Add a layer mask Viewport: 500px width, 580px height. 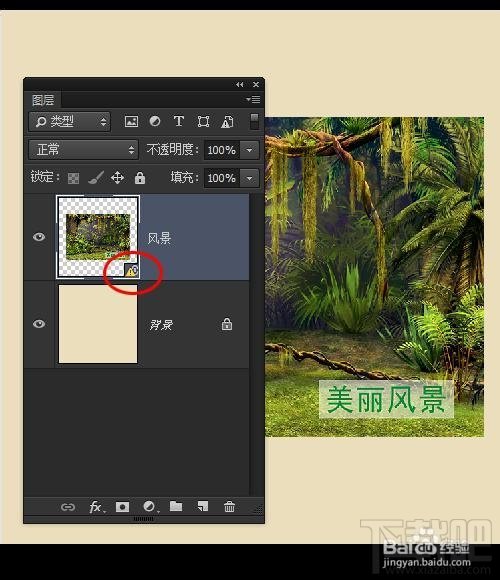[x=122, y=507]
